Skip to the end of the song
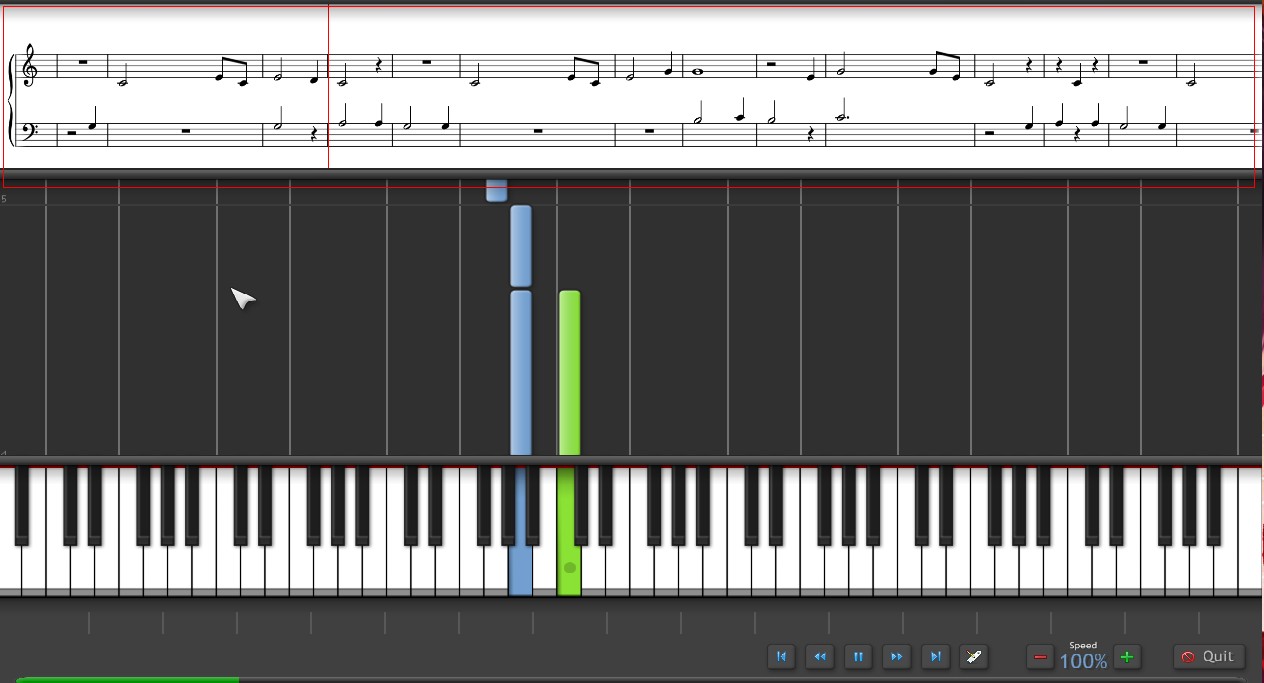The image size is (1264, 683). [935, 657]
